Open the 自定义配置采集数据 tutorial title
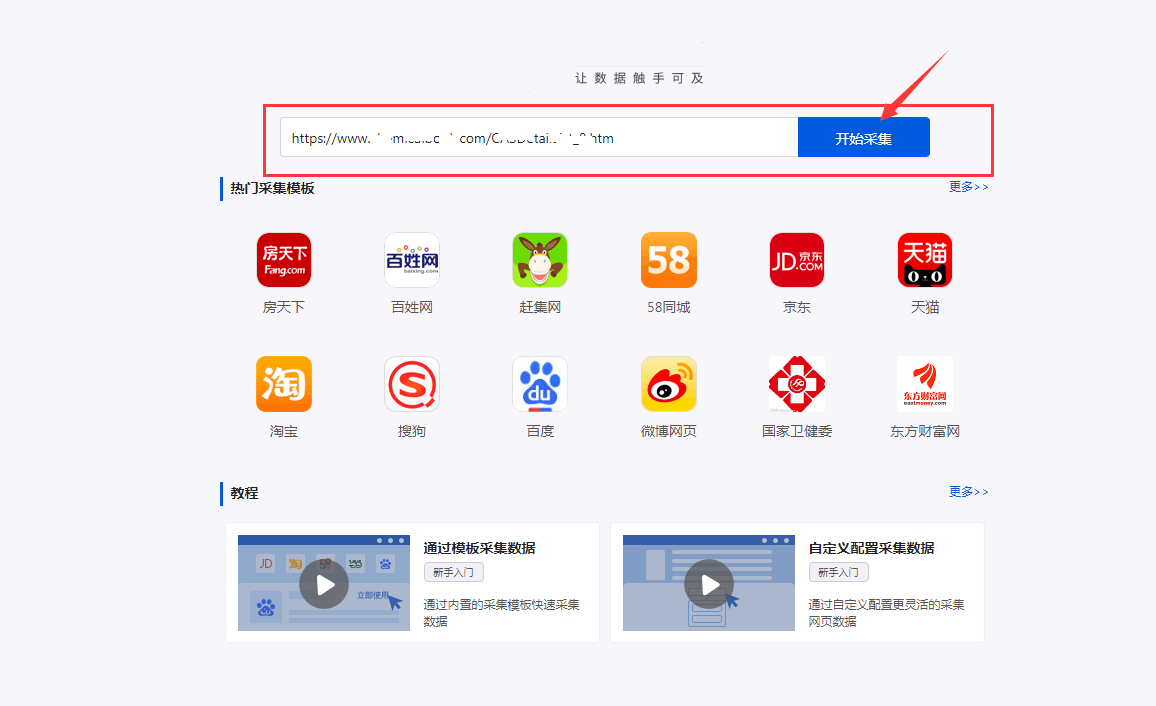Image resolution: width=1156 pixels, height=706 pixels. pyautogui.click(x=871, y=548)
